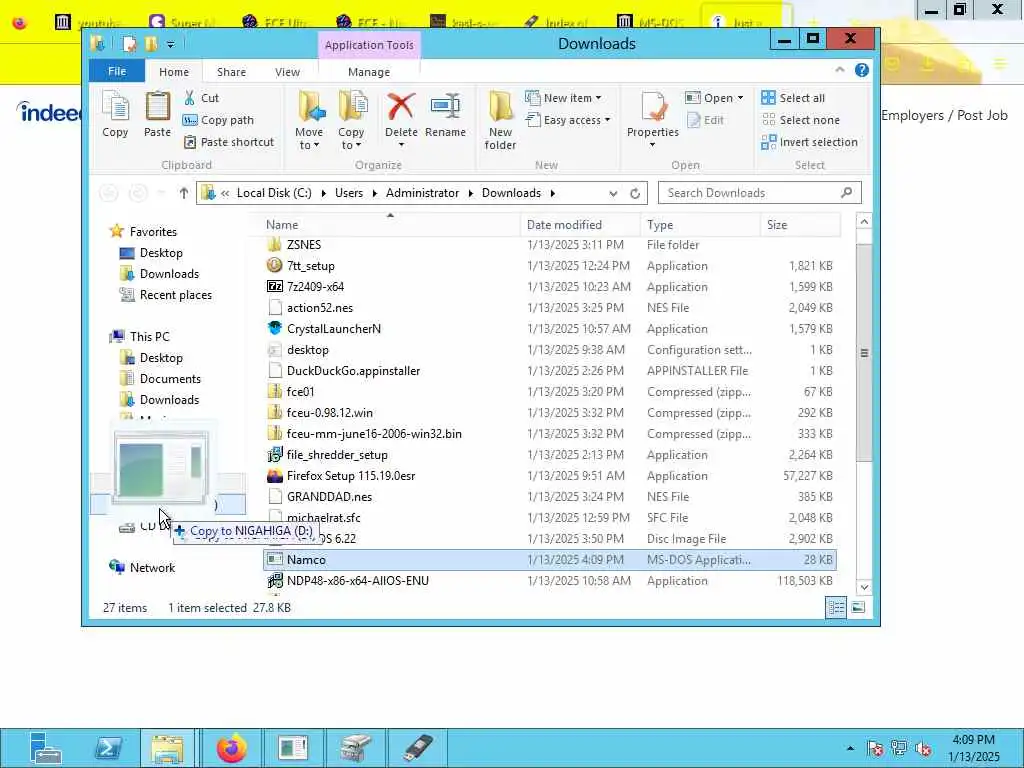
Task: Click the Paste clipboard icon
Action: click(x=157, y=114)
